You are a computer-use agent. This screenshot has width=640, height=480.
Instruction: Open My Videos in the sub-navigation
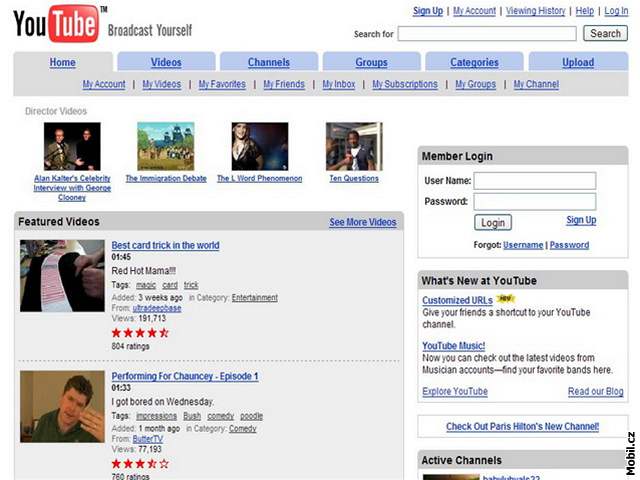(162, 84)
